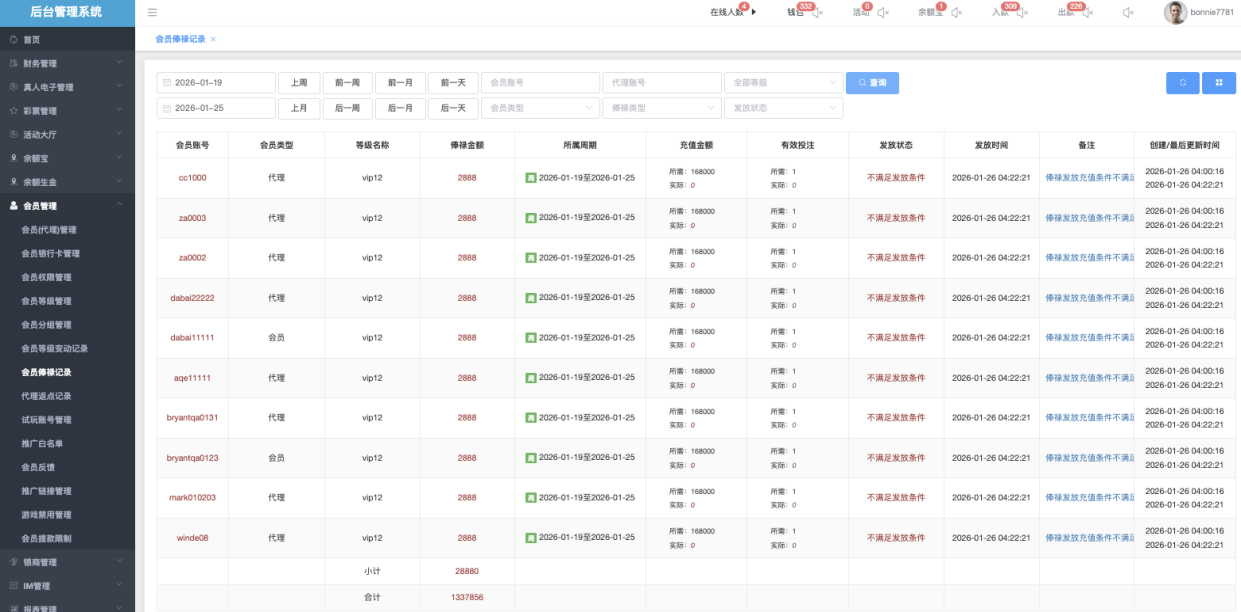Select 代理返点记录 from the sidebar menu

46,396
